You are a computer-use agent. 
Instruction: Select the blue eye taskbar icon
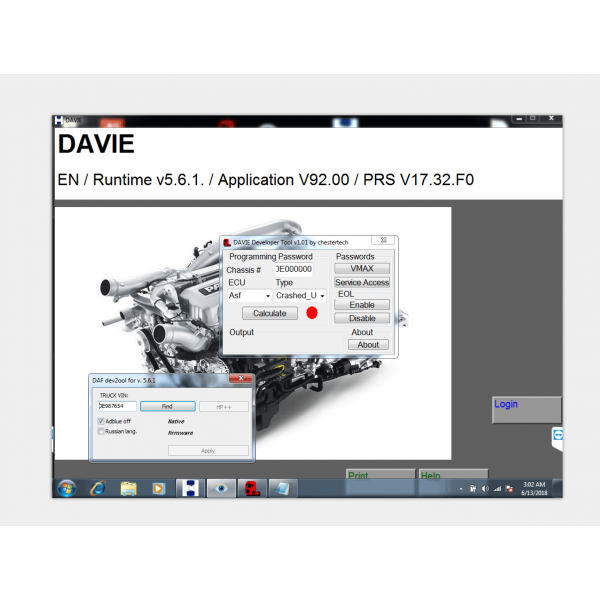pyautogui.click(x=221, y=488)
